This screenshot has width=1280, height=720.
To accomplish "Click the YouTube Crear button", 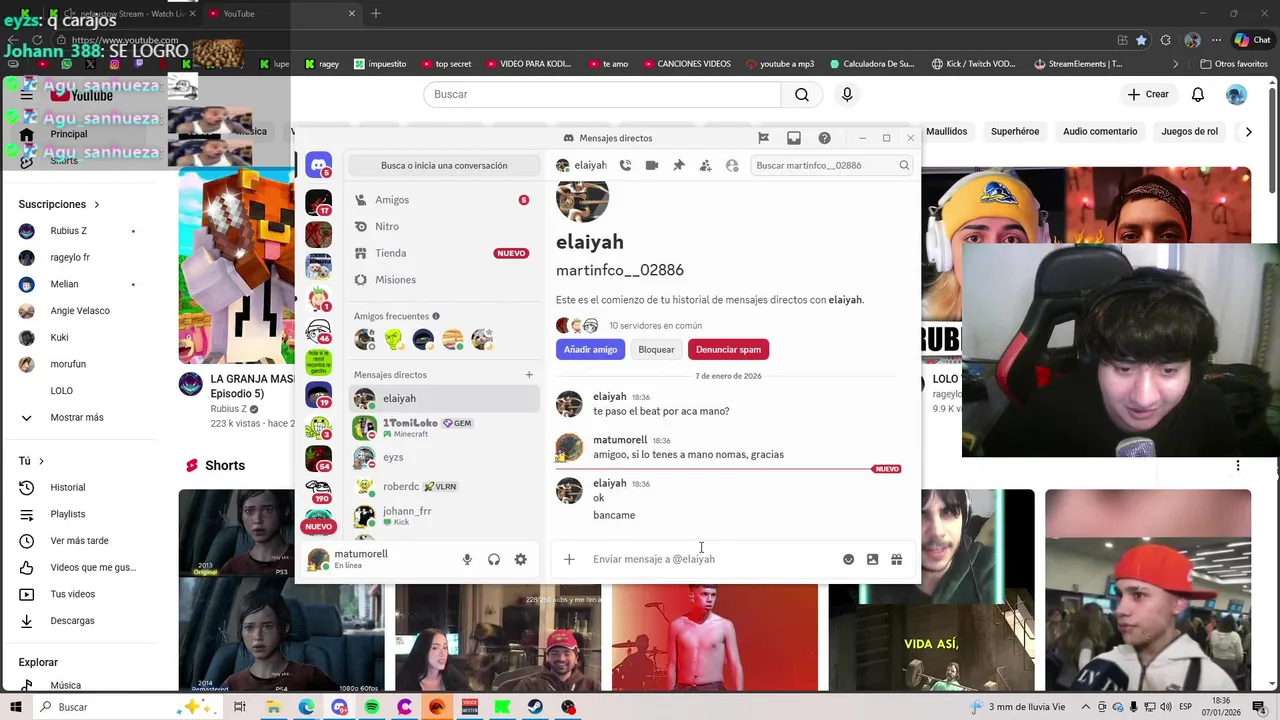I will tap(1148, 94).
